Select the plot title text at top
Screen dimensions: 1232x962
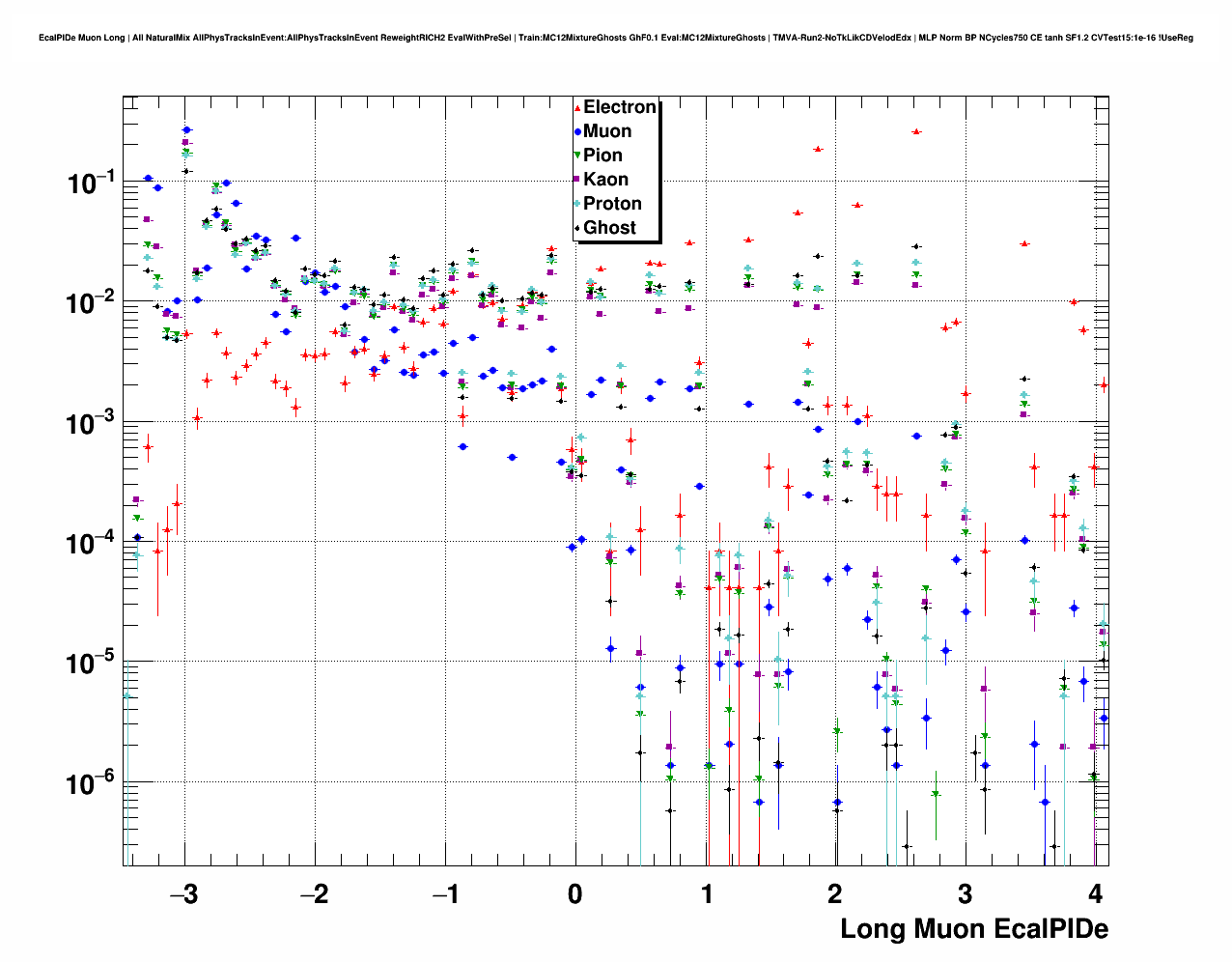(x=616, y=38)
